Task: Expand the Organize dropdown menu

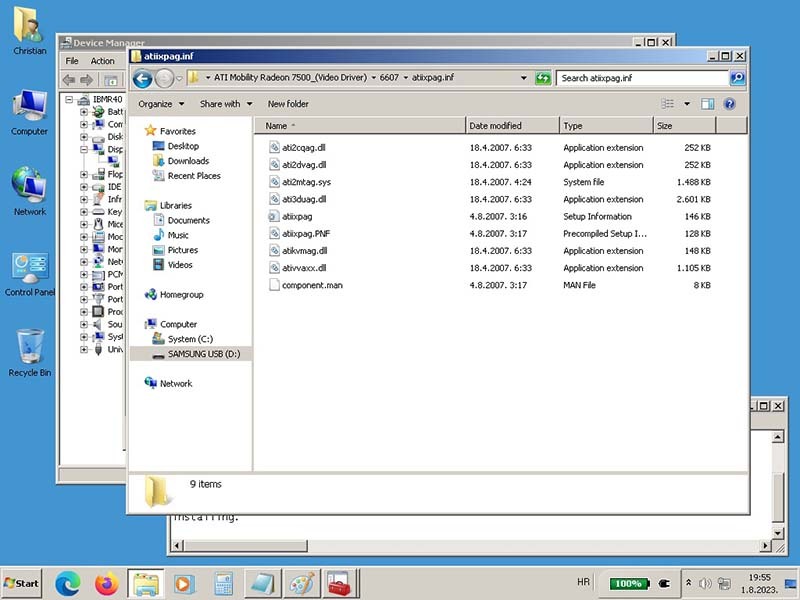Action: coord(161,104)
